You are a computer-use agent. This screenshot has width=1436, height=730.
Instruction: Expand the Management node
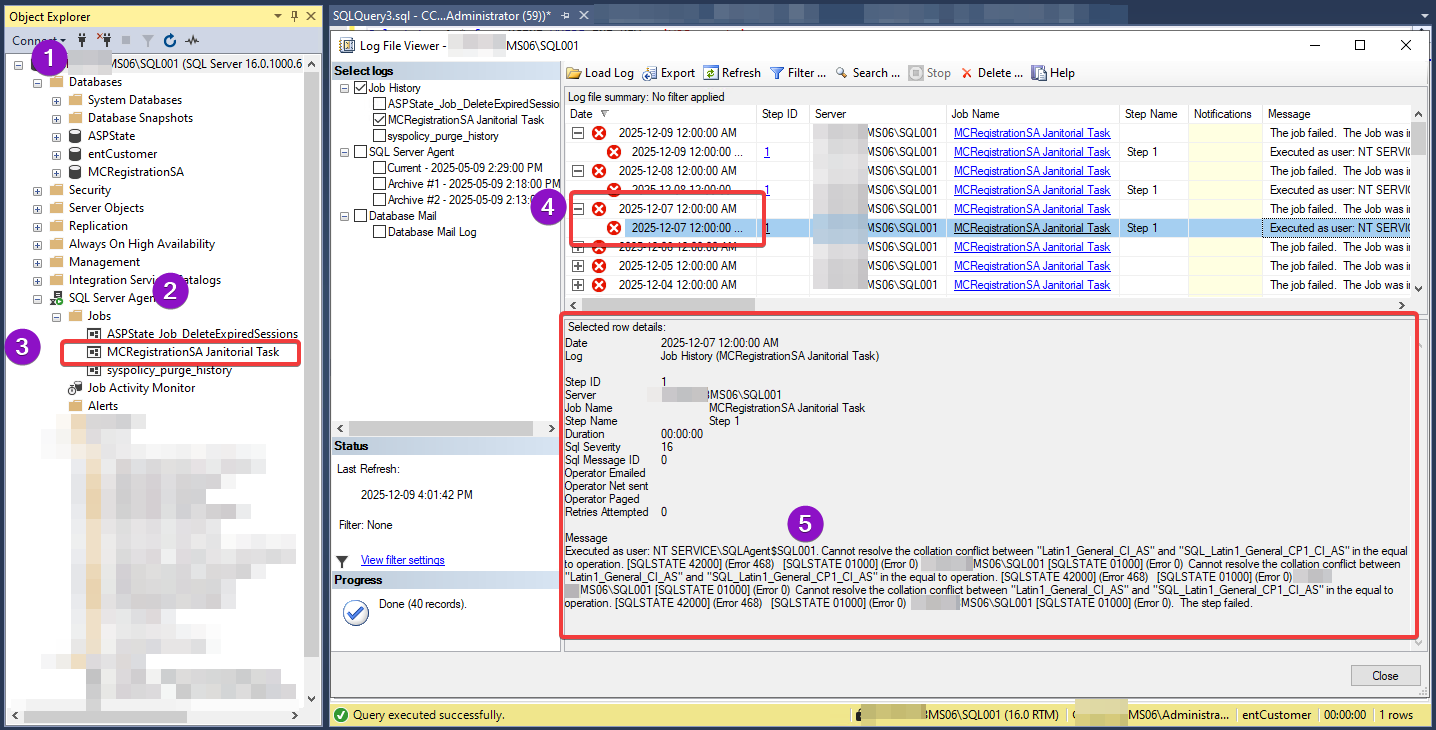[38, 262]
